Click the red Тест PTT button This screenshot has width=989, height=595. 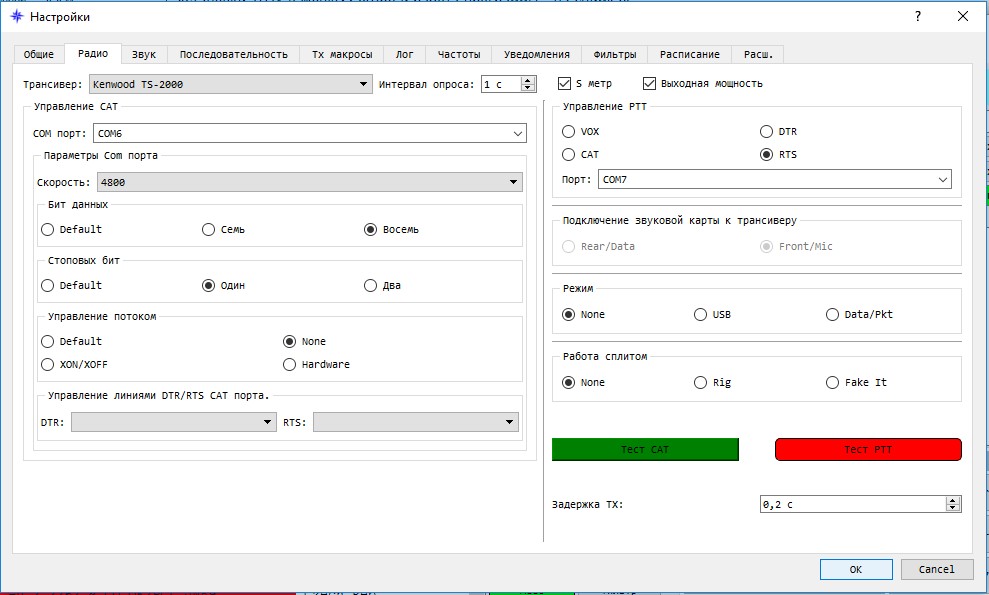pos(868,450)
